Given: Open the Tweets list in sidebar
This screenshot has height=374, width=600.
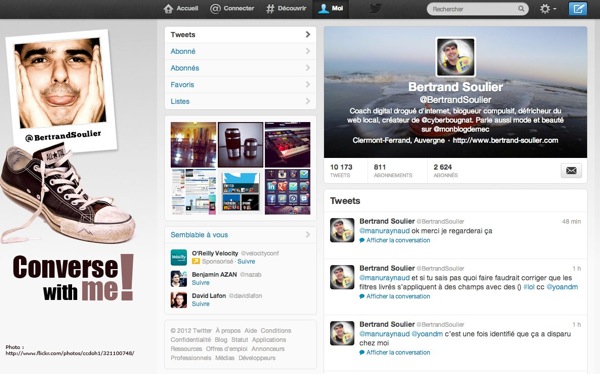Looking at the screenshot, I should tap(240, 35).
